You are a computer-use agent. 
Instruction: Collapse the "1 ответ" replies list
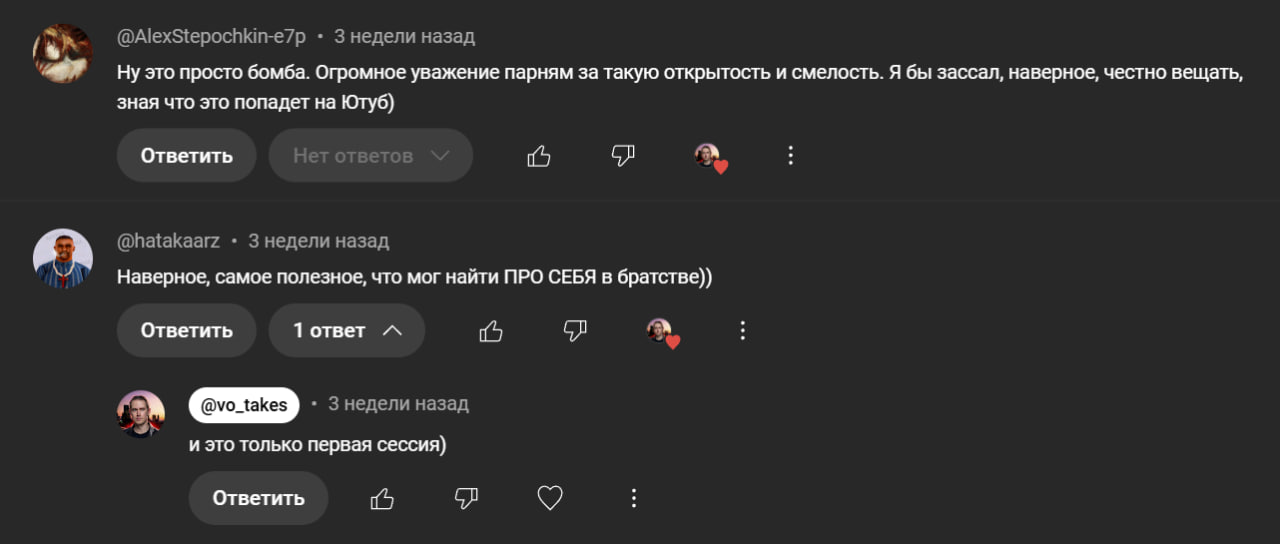(x=346, y=331)
